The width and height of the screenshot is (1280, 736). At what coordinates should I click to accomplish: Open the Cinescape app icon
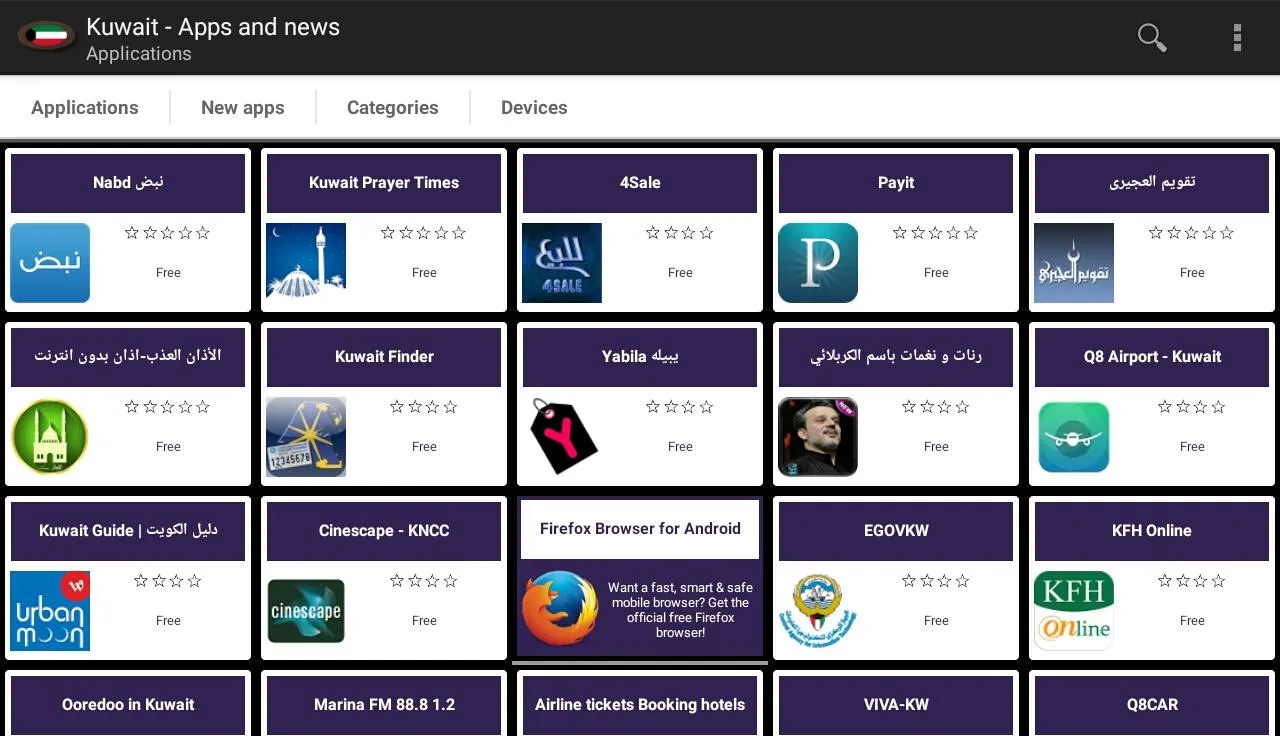click(306, 611)
